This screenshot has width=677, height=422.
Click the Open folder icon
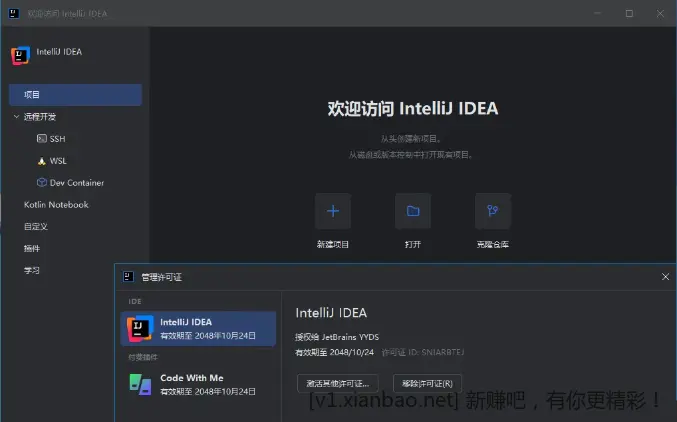click(x=413, y=211)
